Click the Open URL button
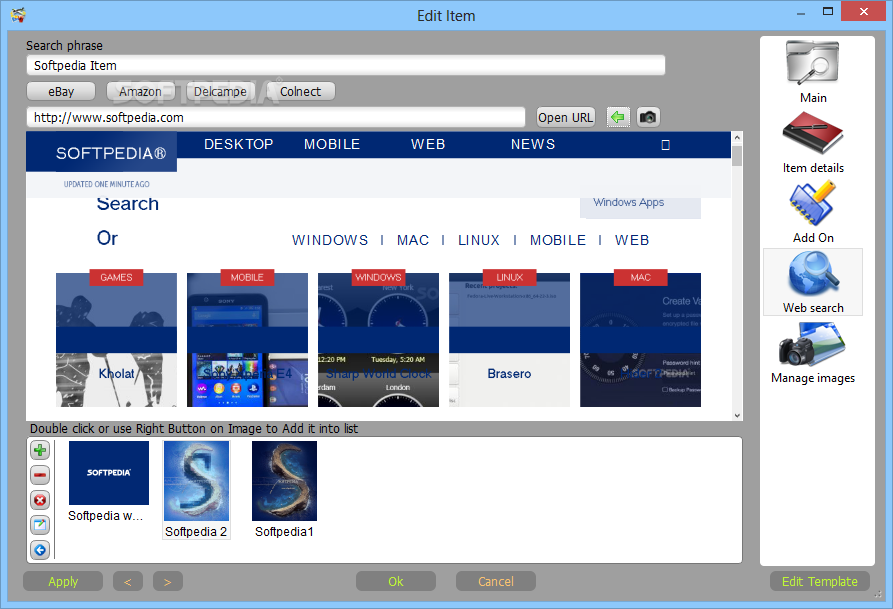 [566, 117]
